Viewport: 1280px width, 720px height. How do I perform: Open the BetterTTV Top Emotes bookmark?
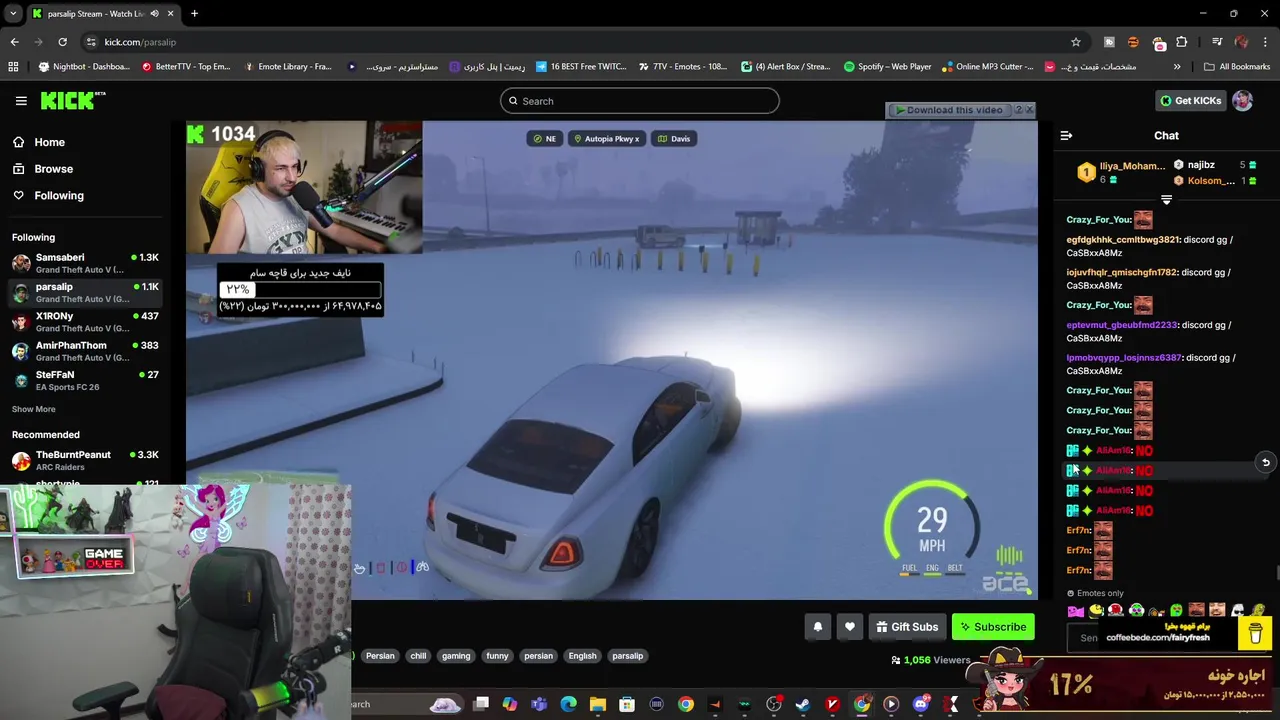click(186, 67)
